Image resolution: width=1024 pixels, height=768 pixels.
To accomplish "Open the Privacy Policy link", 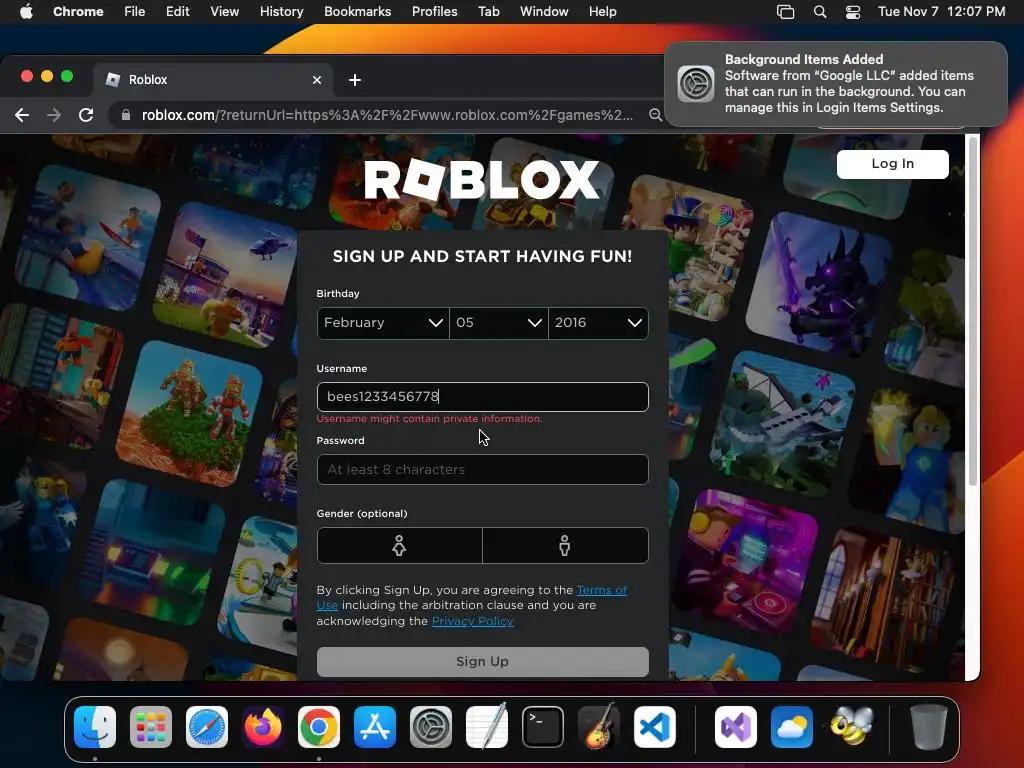I will [x=473, y=621].
